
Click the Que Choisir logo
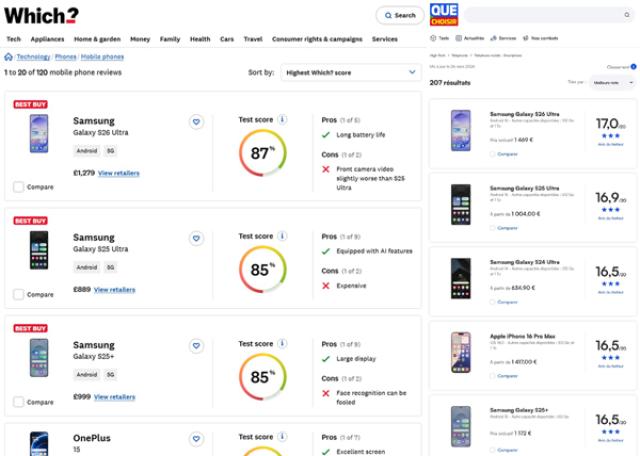point(444,14)
